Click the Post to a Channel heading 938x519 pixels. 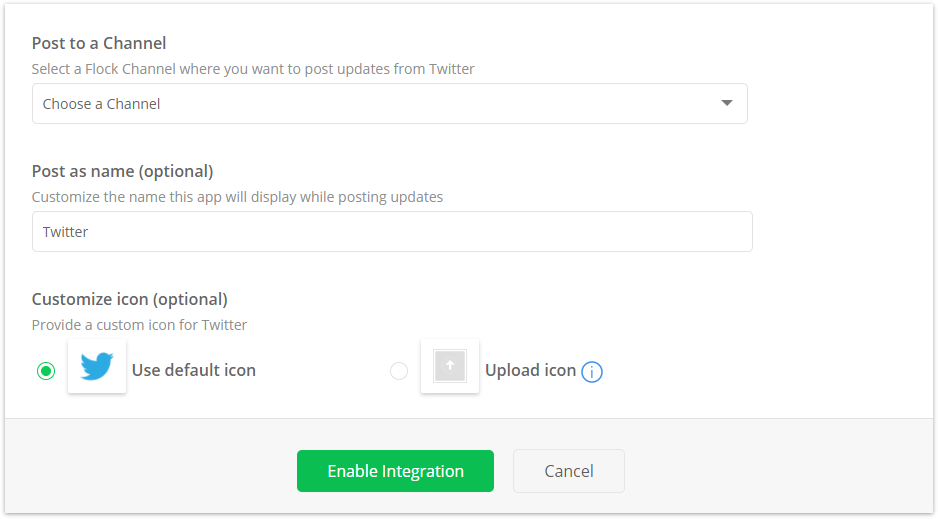pyautogui.click(x=99, y=43)
